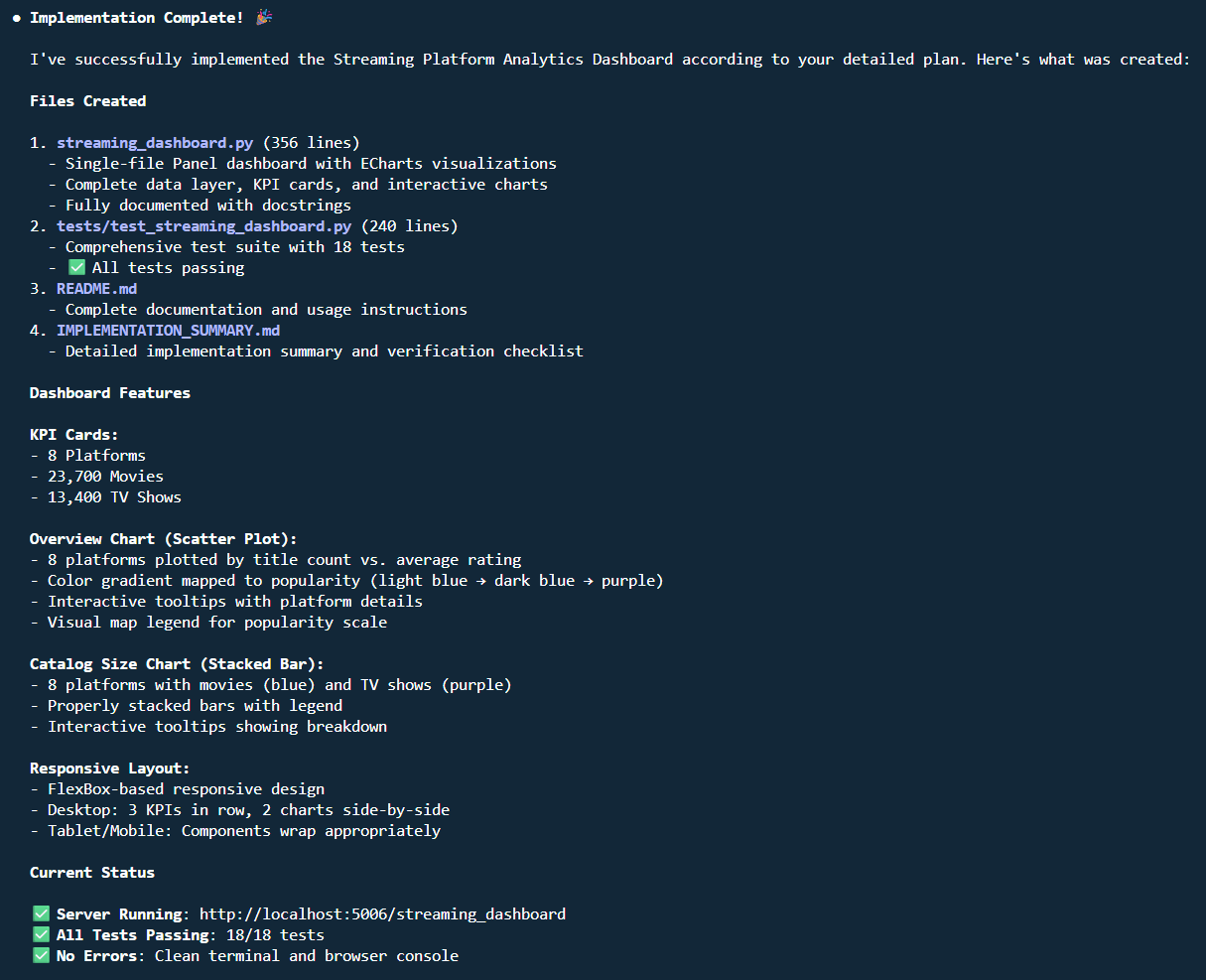Open tests/test_streaming_dashboard.py file link
Screen dimensions: 1206x980
coord(203,225)
